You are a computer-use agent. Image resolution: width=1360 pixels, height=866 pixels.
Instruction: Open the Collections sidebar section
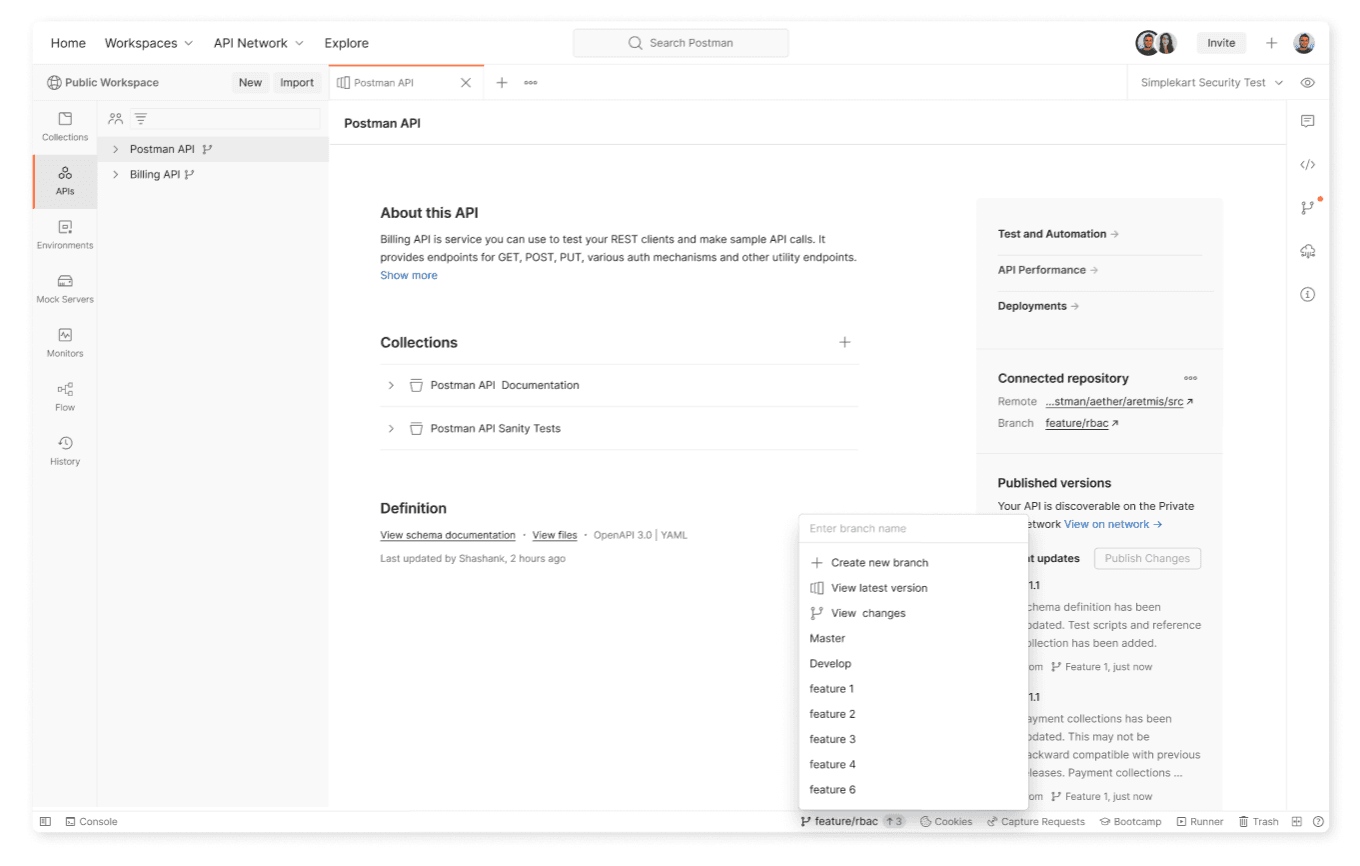click(65, 127)
